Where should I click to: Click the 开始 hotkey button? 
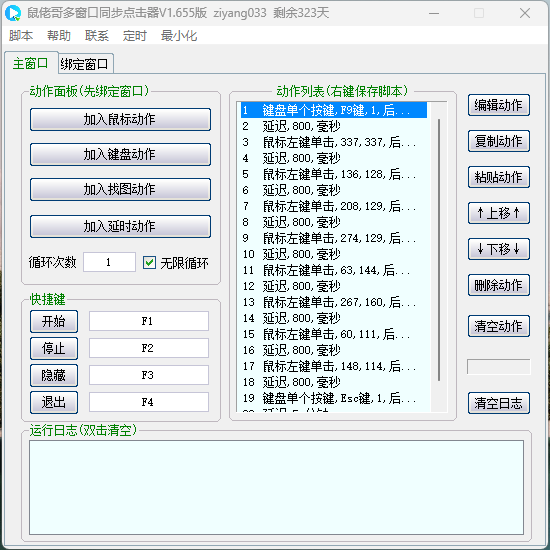[54, 321]
